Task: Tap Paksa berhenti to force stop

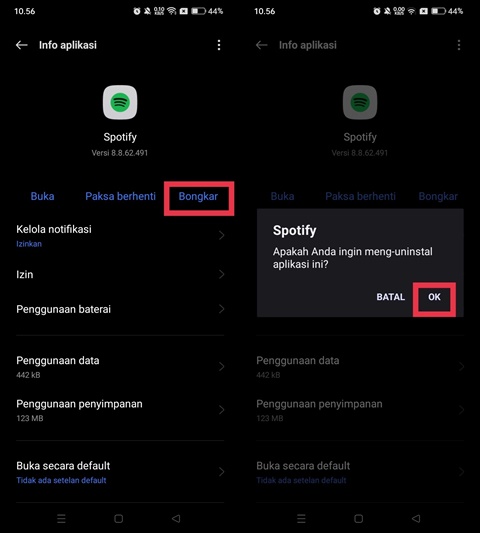Action: tap(120, 196)
